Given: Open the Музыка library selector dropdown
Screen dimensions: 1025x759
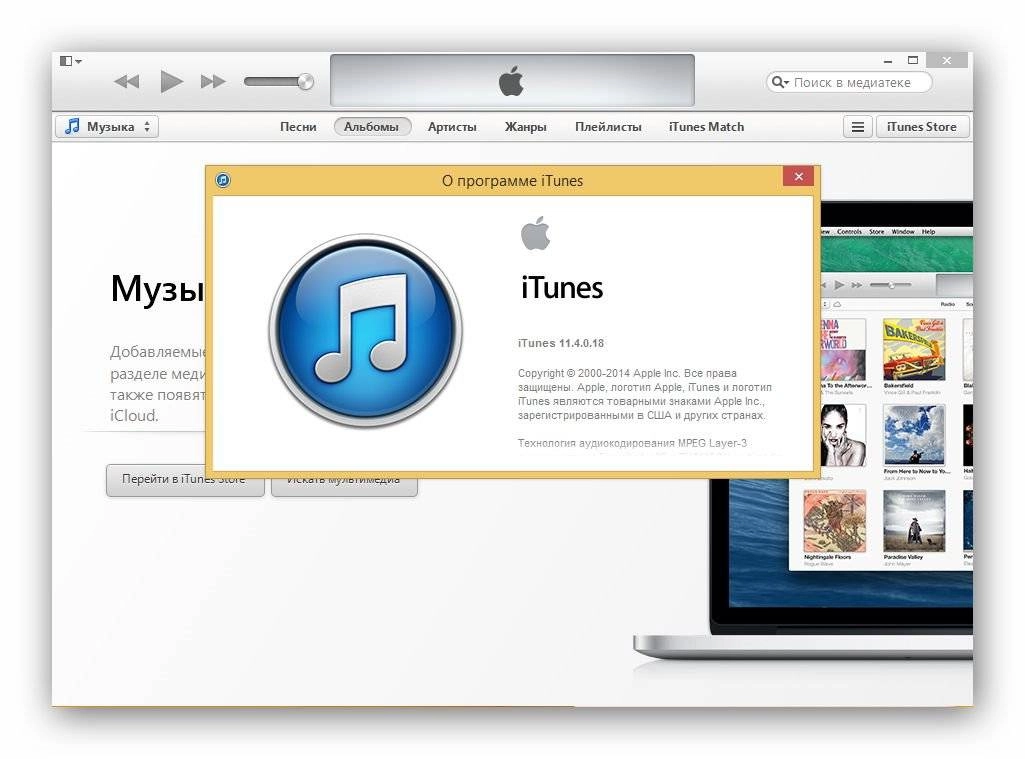Looking at the screenshot, I should click(x=107, y=127).
